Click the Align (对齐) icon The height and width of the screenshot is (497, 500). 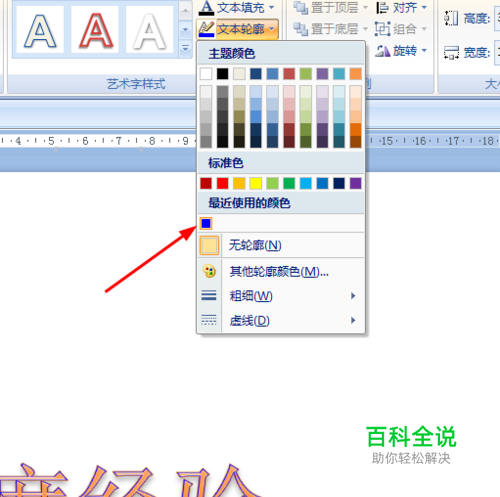click(x=382, y=7)
